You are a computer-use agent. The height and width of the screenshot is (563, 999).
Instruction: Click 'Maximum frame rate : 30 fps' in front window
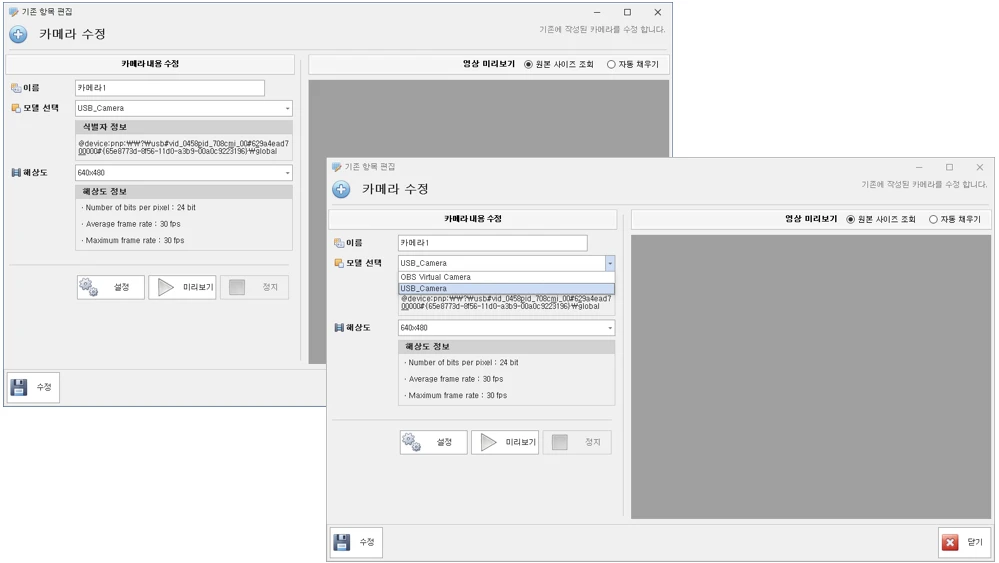tap(456, 396)
